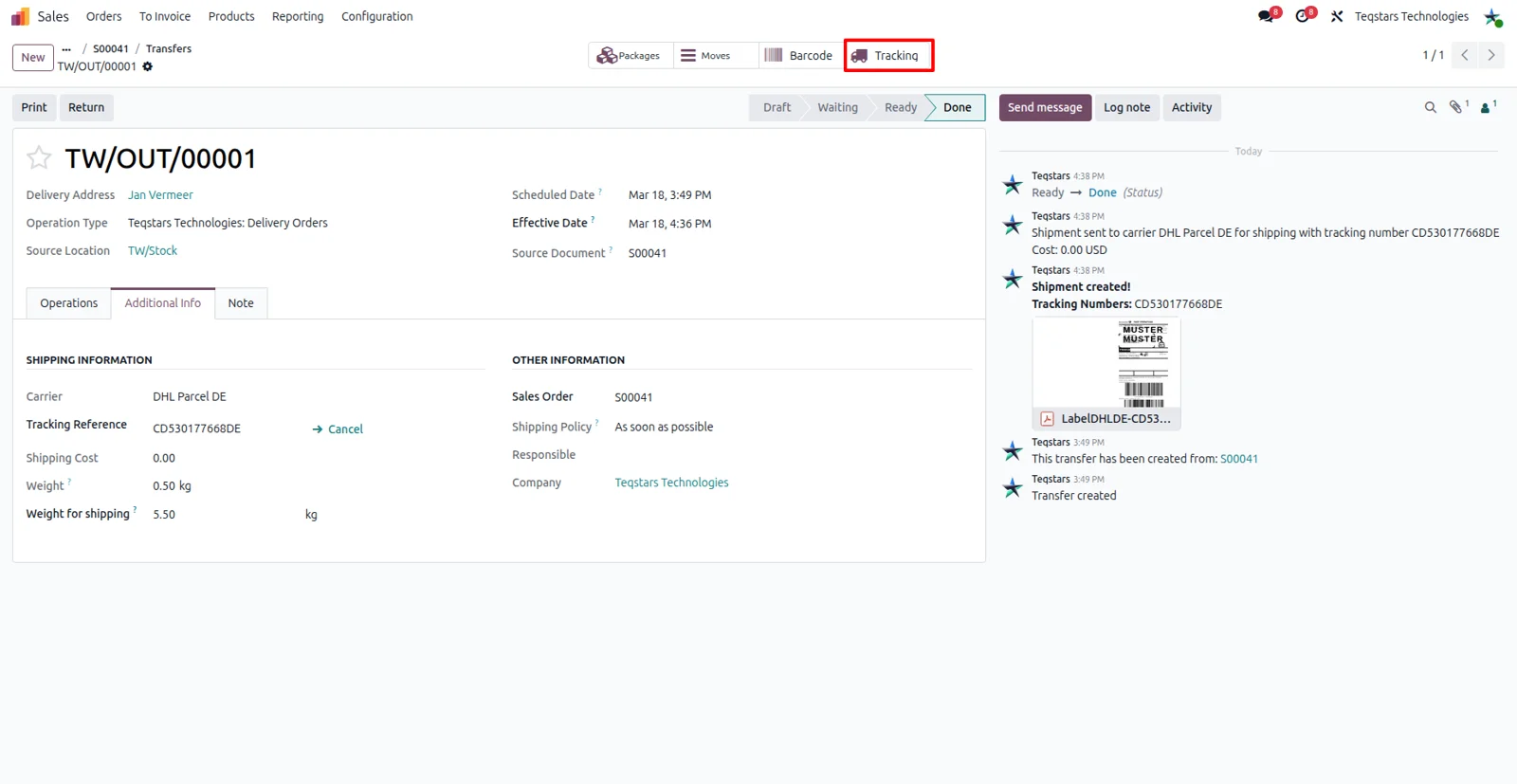This screenshot has height=784, width=1517.
Task: Open S00041 link in chatter message
Action: coord(1239,459)
